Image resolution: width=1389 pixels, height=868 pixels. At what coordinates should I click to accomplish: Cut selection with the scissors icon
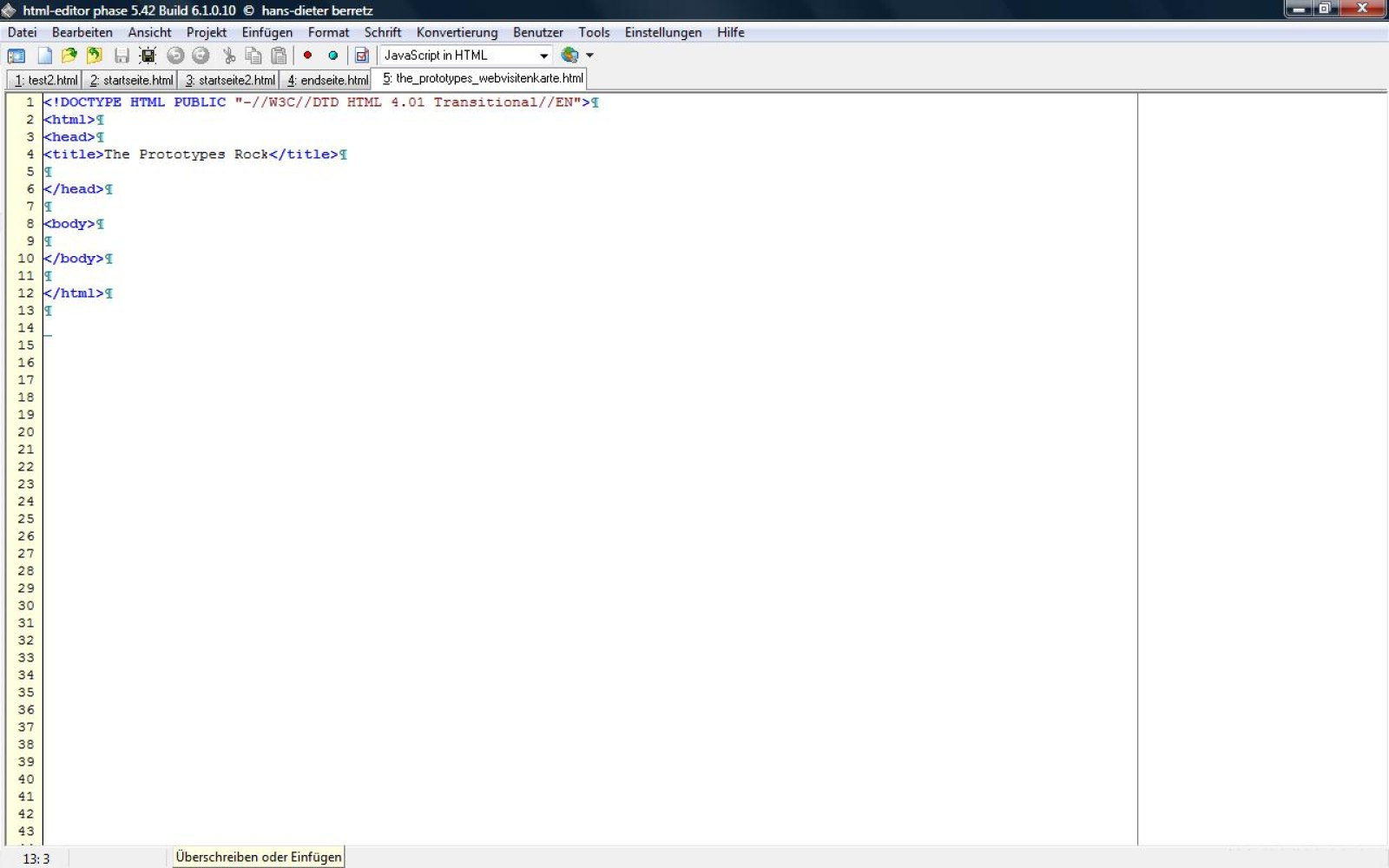point(229,56)
